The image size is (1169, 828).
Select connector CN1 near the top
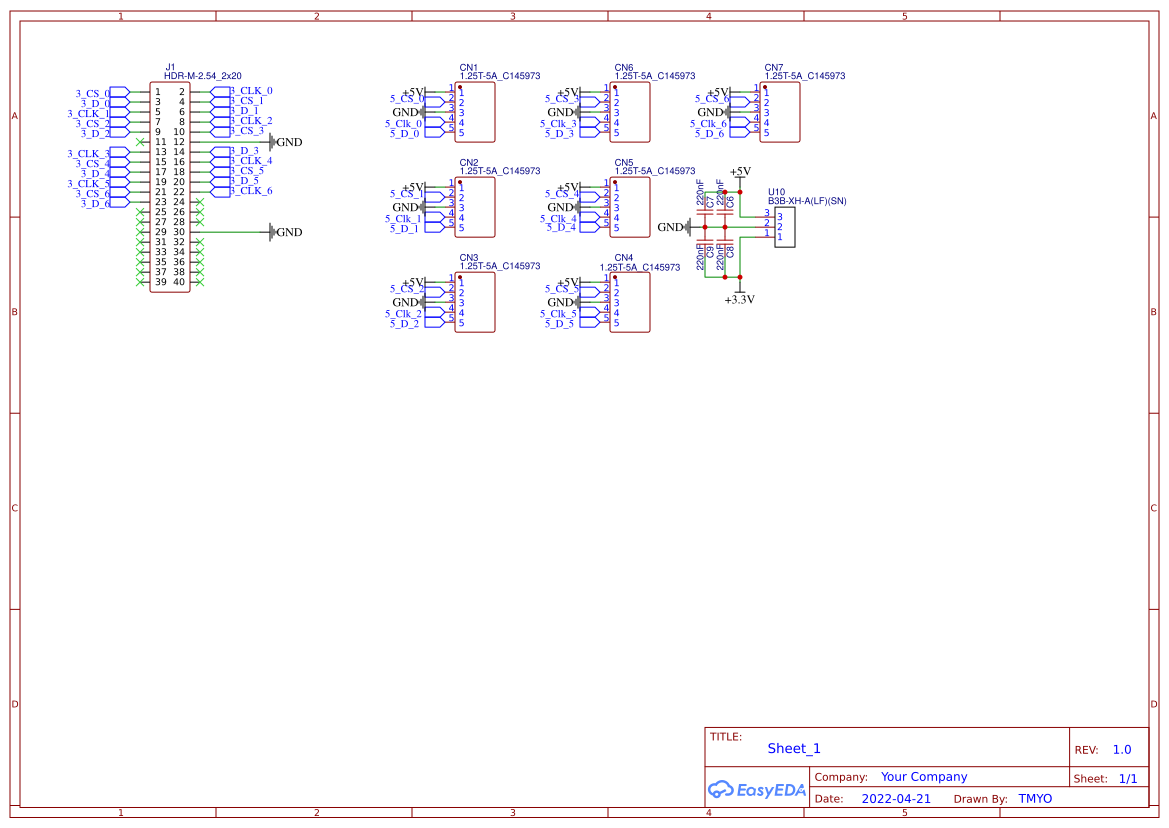(x=473, y=110)
